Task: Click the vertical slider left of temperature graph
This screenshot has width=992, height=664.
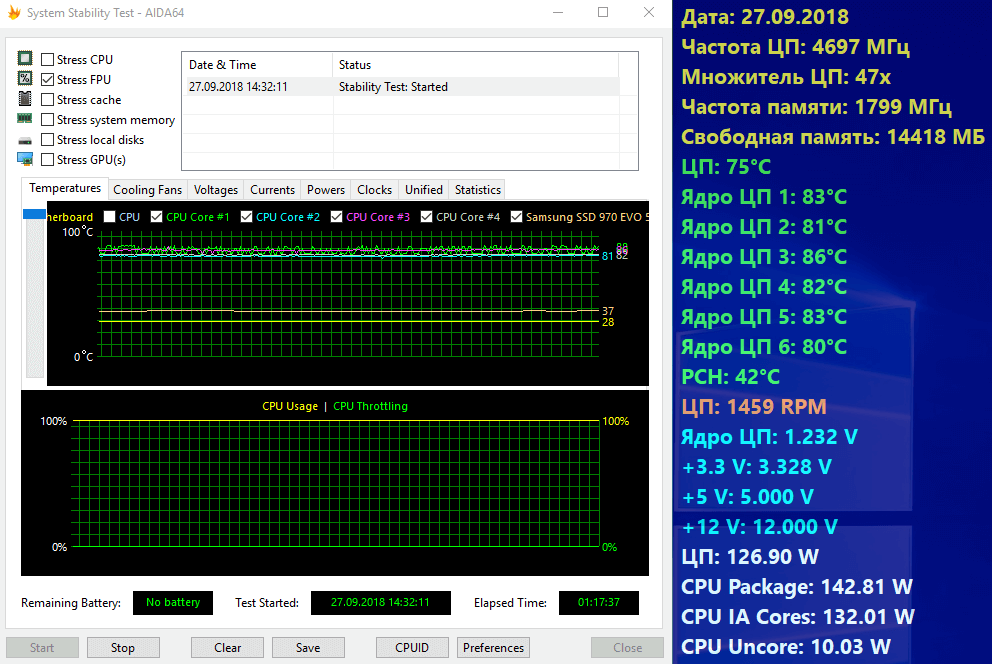Action: click(34, 214)
